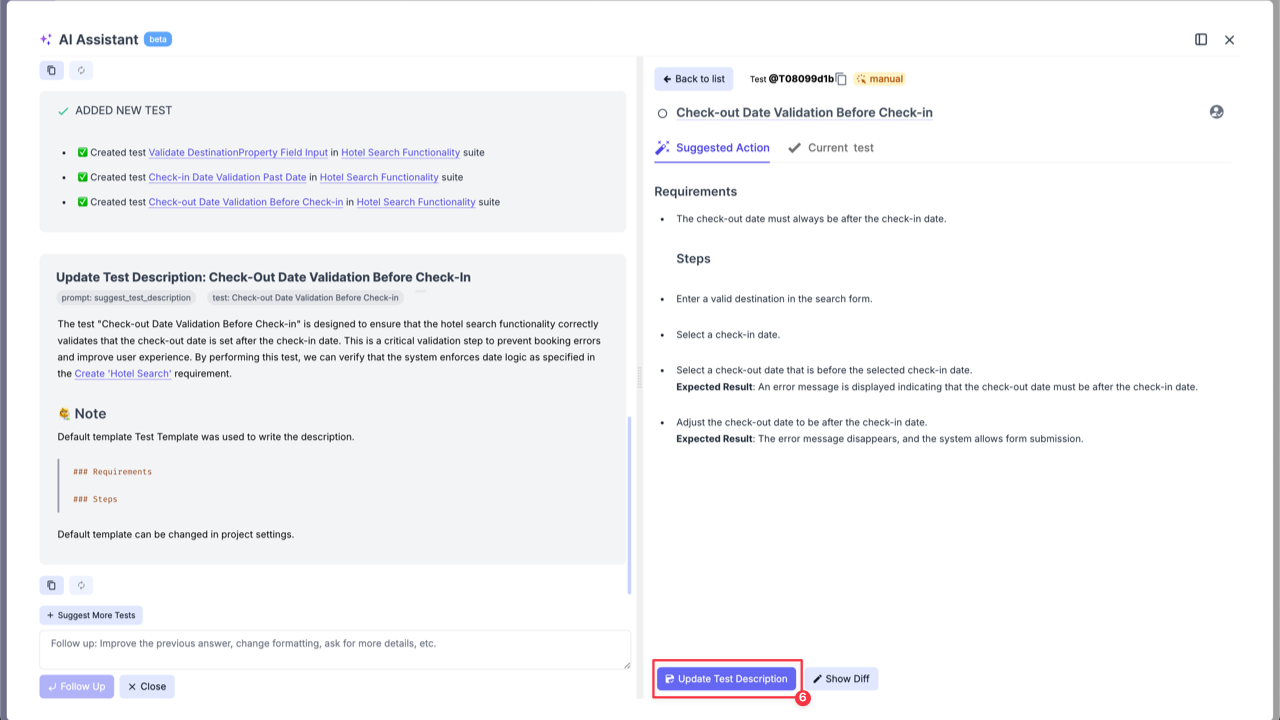Regenerate the test description response
This screenshot has height=720, width=1280.
click(81, 585)
